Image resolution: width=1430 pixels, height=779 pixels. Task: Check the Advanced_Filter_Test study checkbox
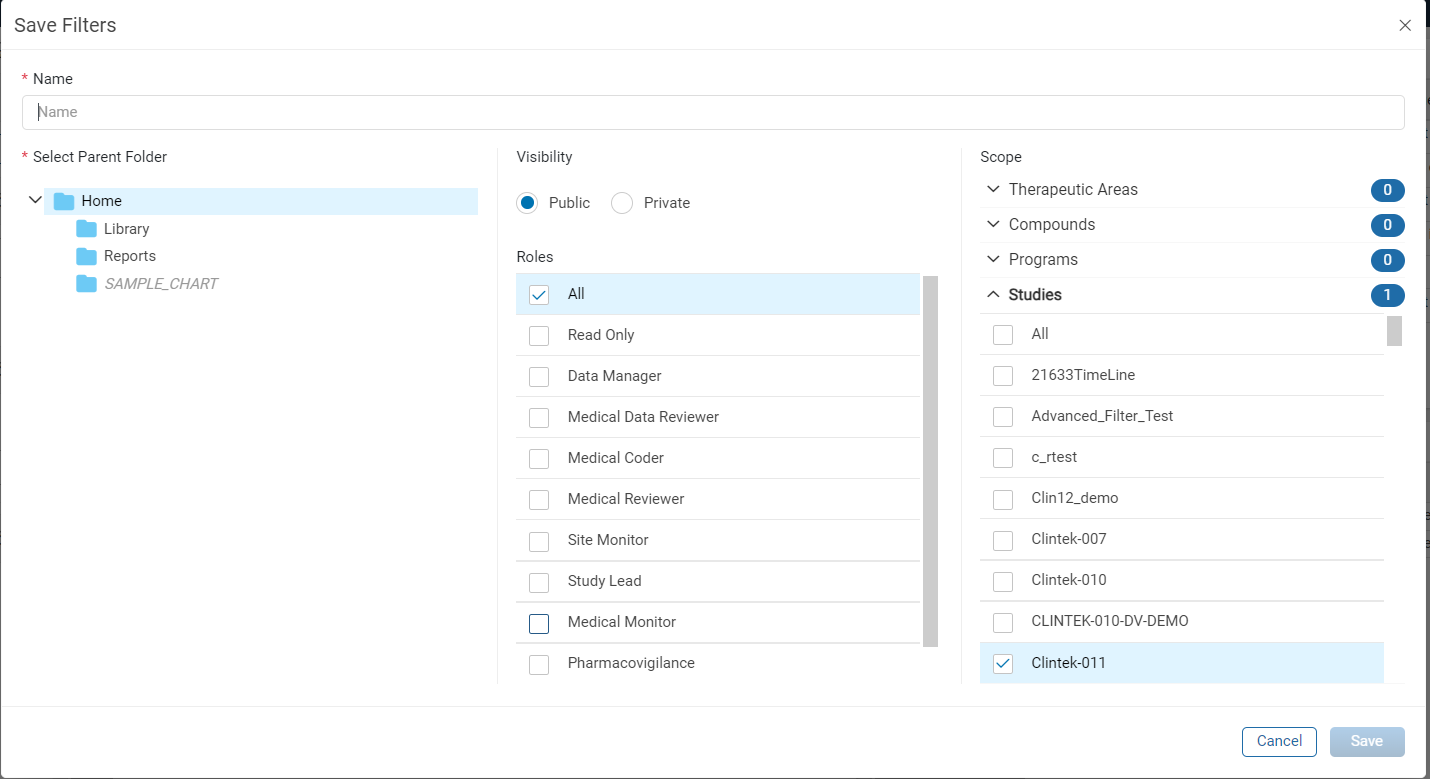coord(1003,416)
